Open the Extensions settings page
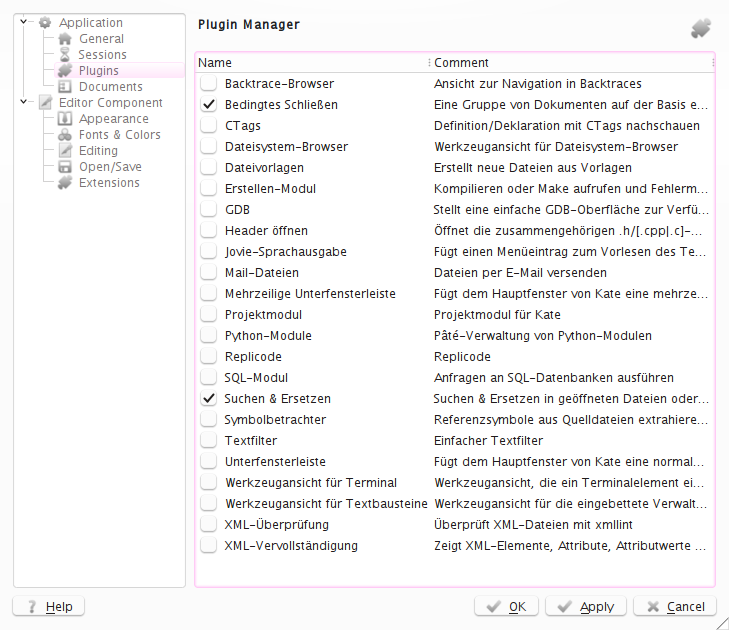 (109, 183)
